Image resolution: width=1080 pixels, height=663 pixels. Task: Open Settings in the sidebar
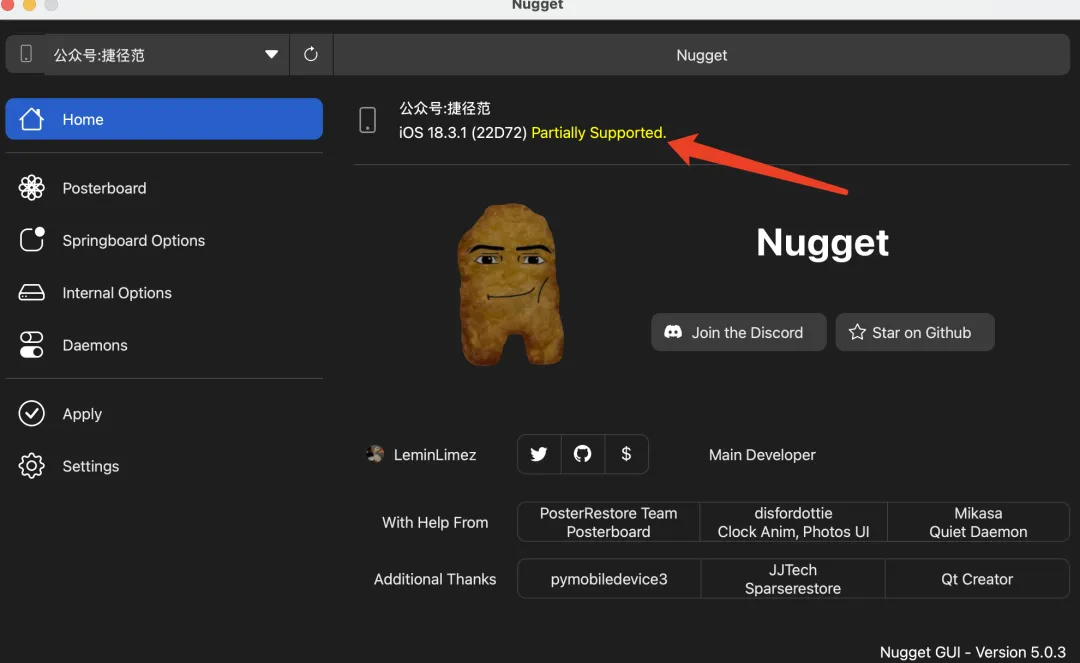tap(164, 466)
